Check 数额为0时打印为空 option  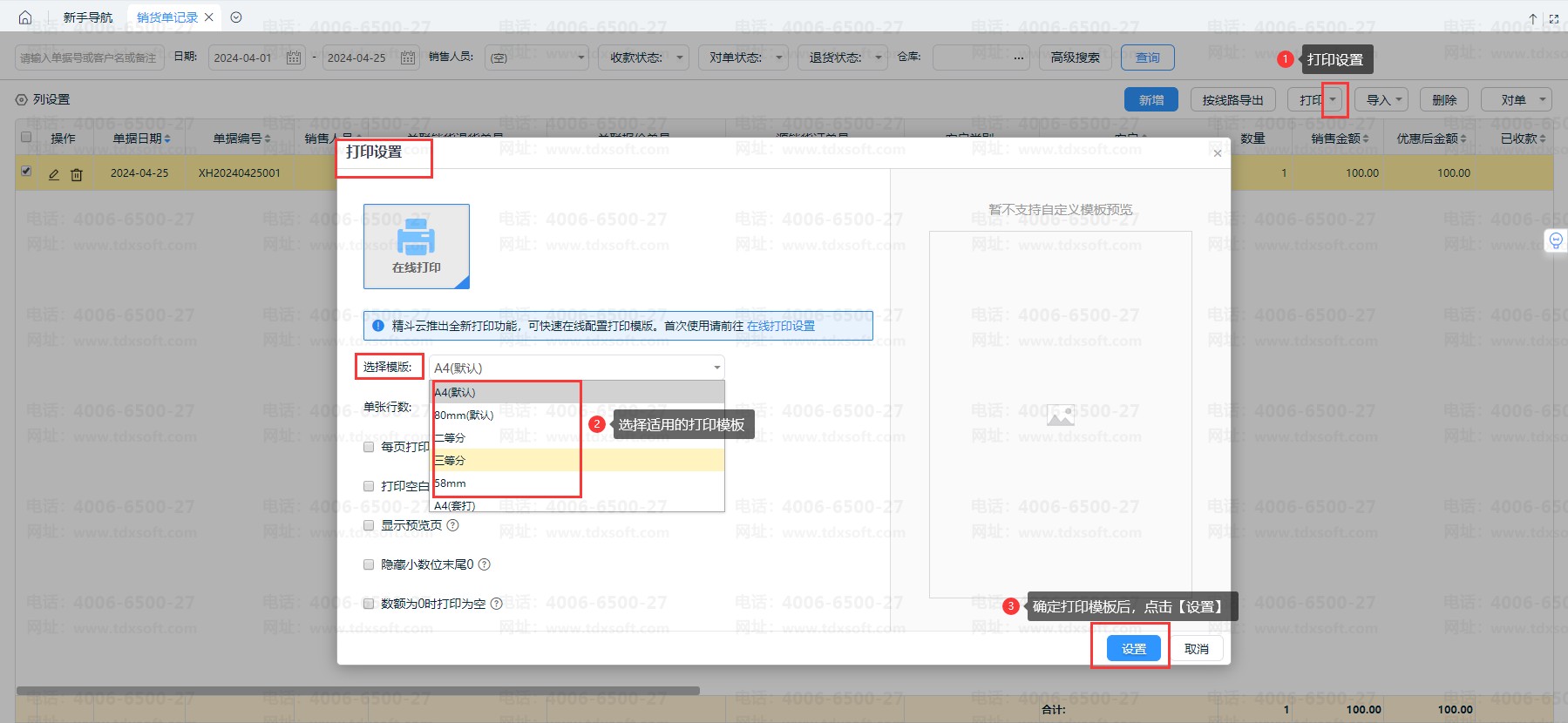[x=369, y=604]
